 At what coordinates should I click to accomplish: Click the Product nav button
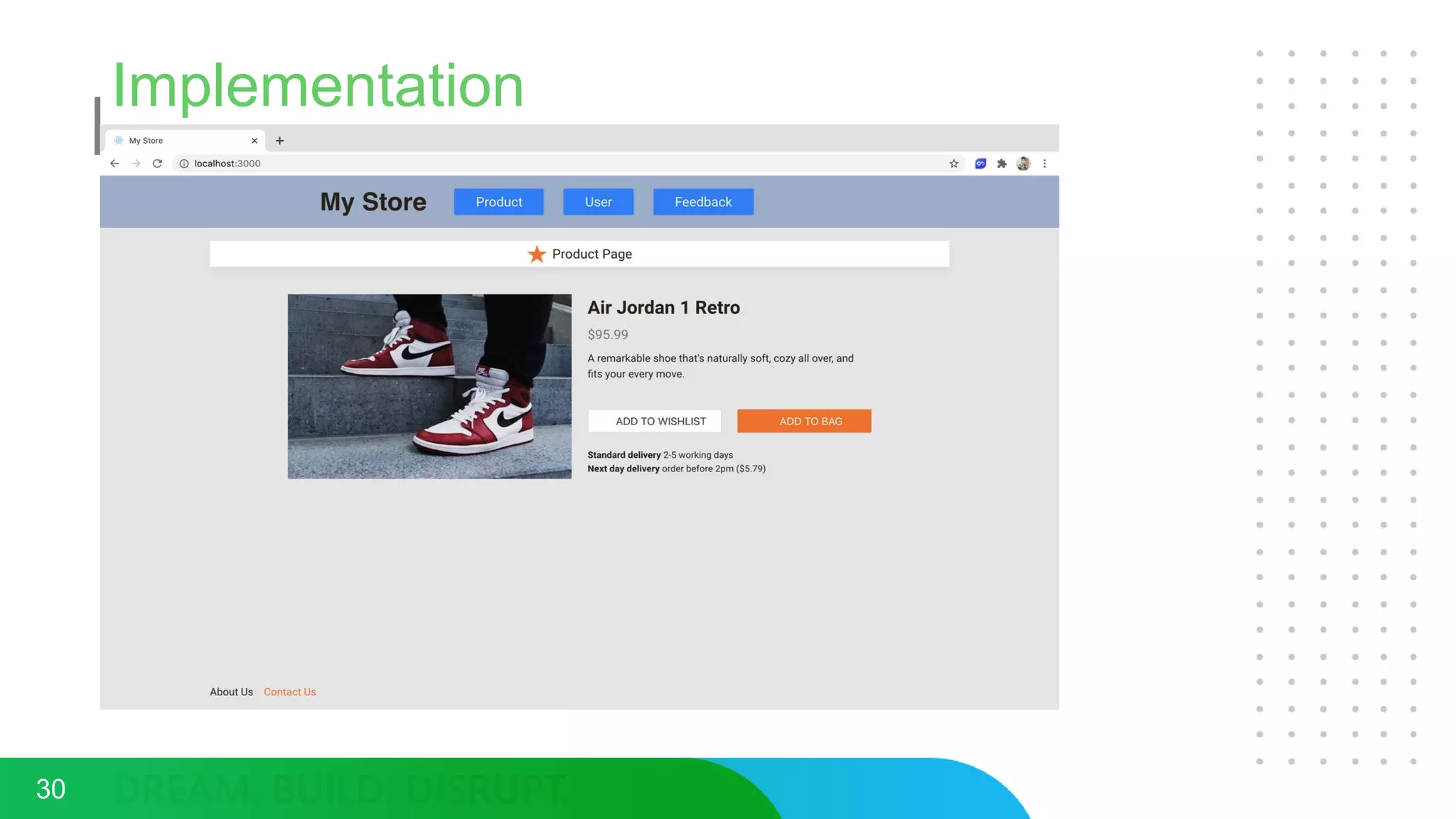pos(498,202)
